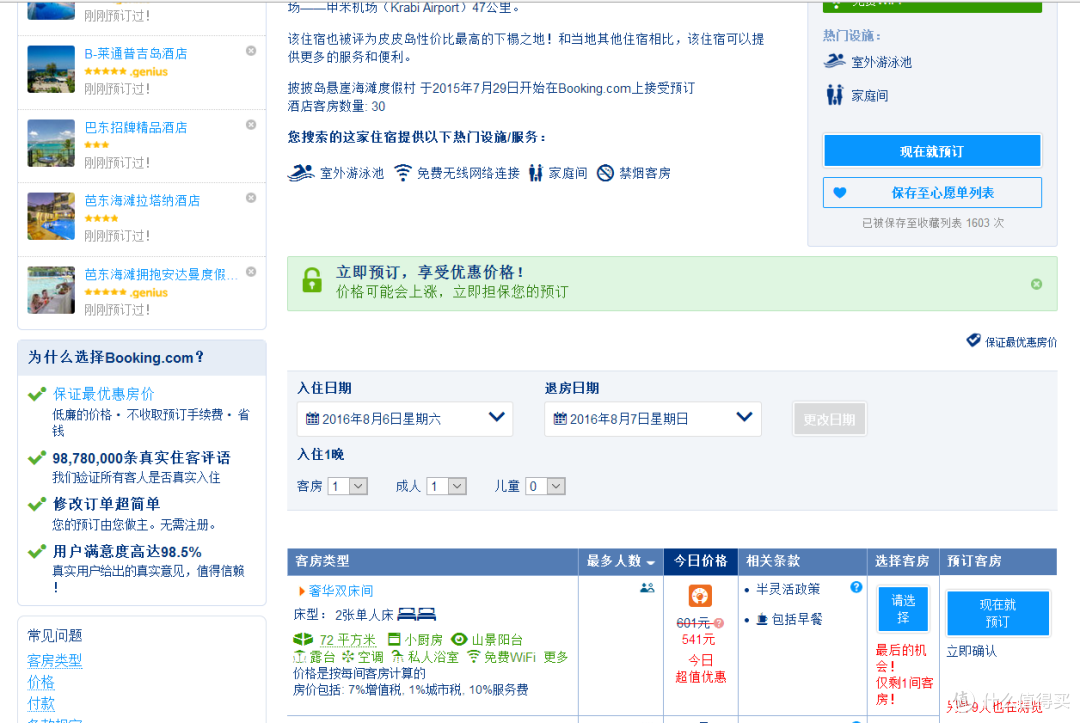
Task: Open the B-莱通普吉岛酒店 link
Action: point(136,54)
